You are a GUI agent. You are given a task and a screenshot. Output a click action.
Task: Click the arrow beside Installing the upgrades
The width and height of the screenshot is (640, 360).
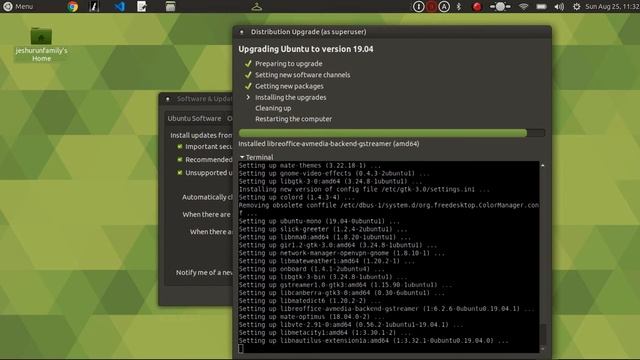[248, 97]
